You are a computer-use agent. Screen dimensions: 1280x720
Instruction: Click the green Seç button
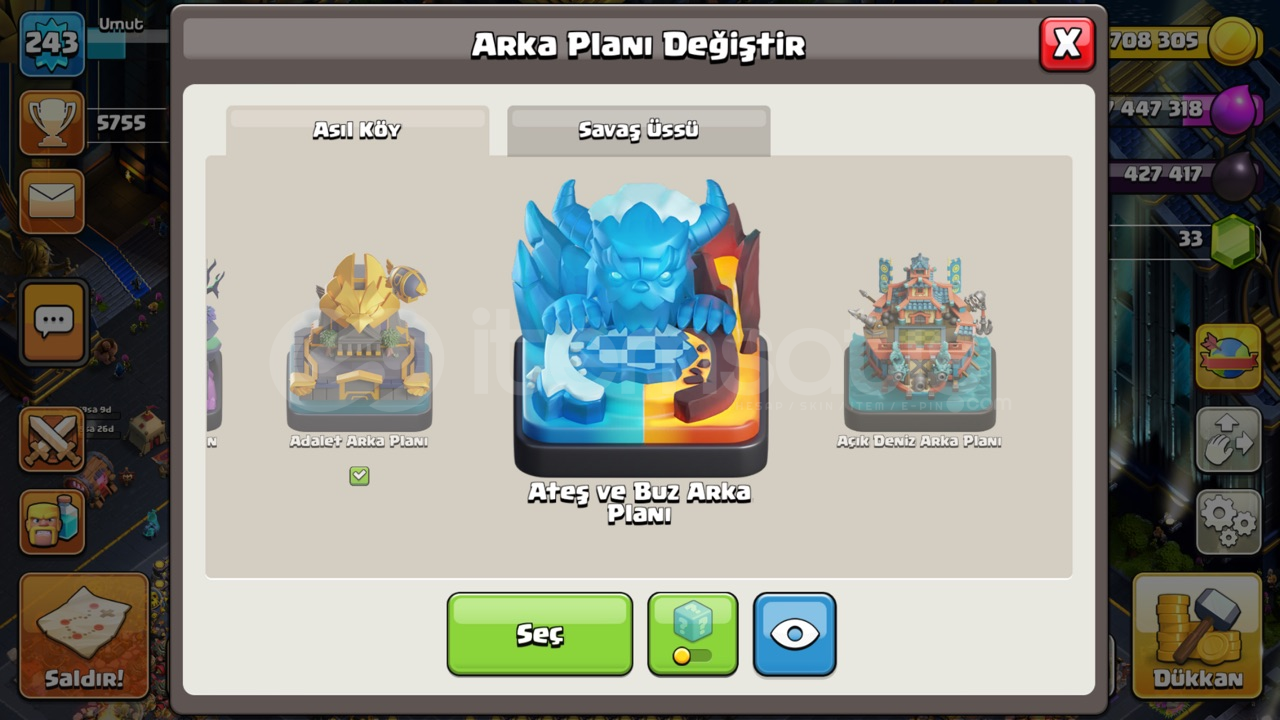(540, 634)
